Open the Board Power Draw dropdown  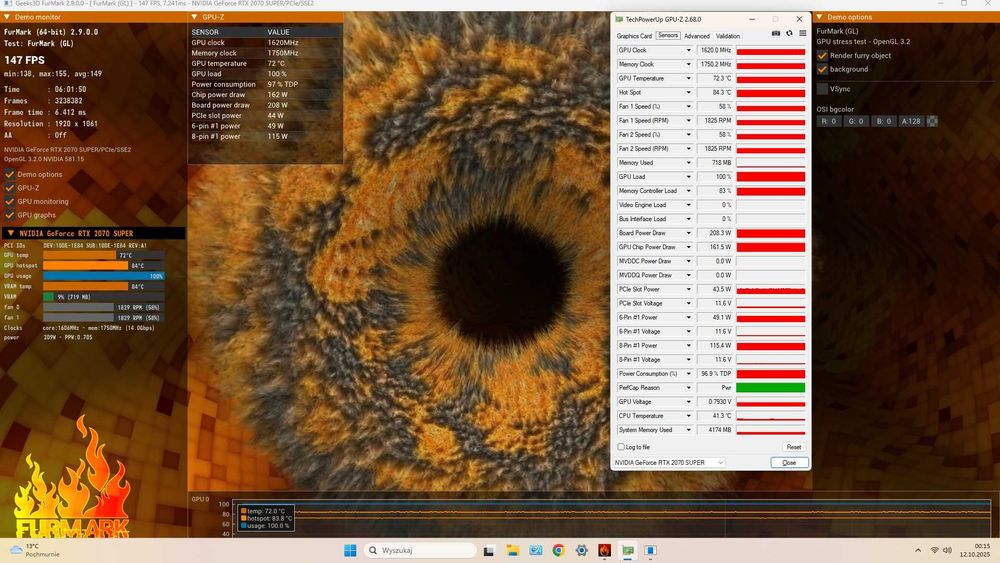pos(688,233)
